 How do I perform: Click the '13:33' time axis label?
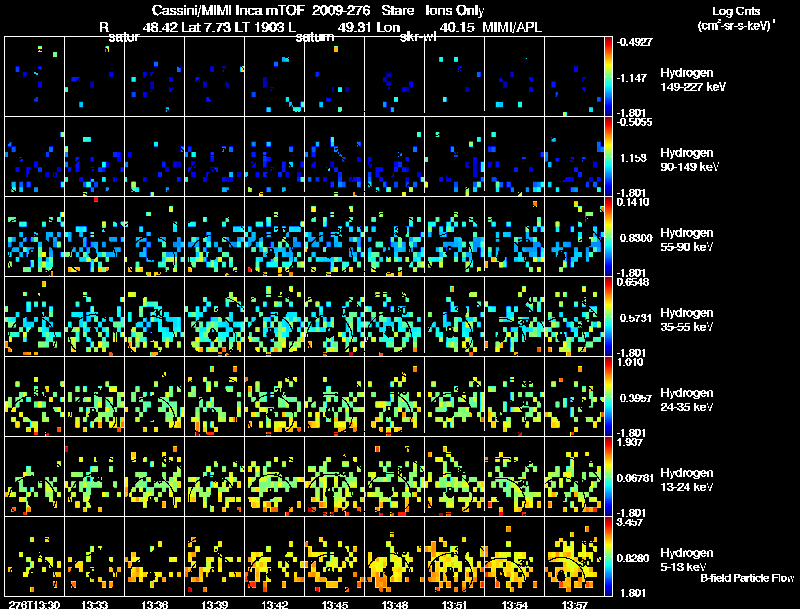click(94, 604)
